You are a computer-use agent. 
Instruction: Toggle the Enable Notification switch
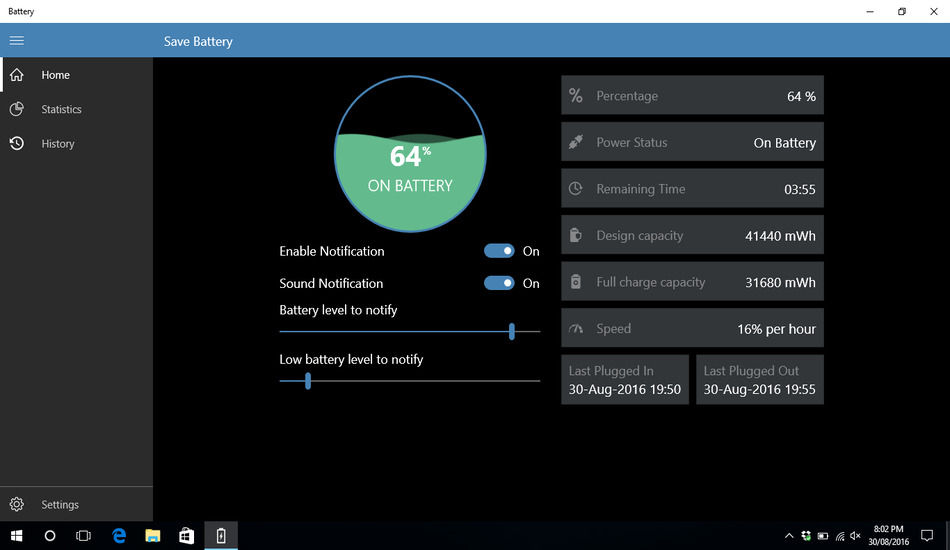click(499, 251)
